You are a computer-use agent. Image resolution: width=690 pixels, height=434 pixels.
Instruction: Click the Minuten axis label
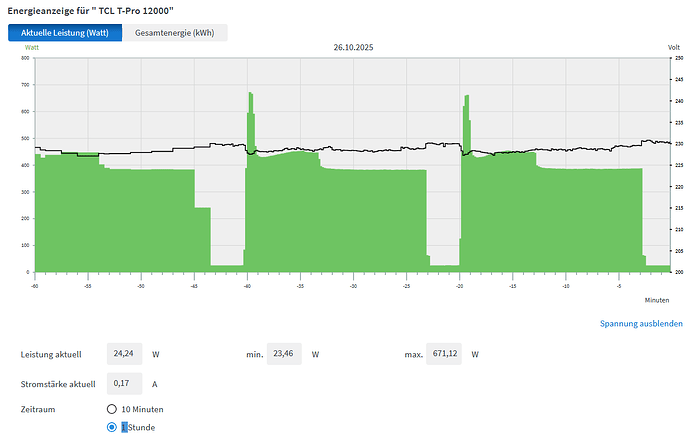pos(656,299)
